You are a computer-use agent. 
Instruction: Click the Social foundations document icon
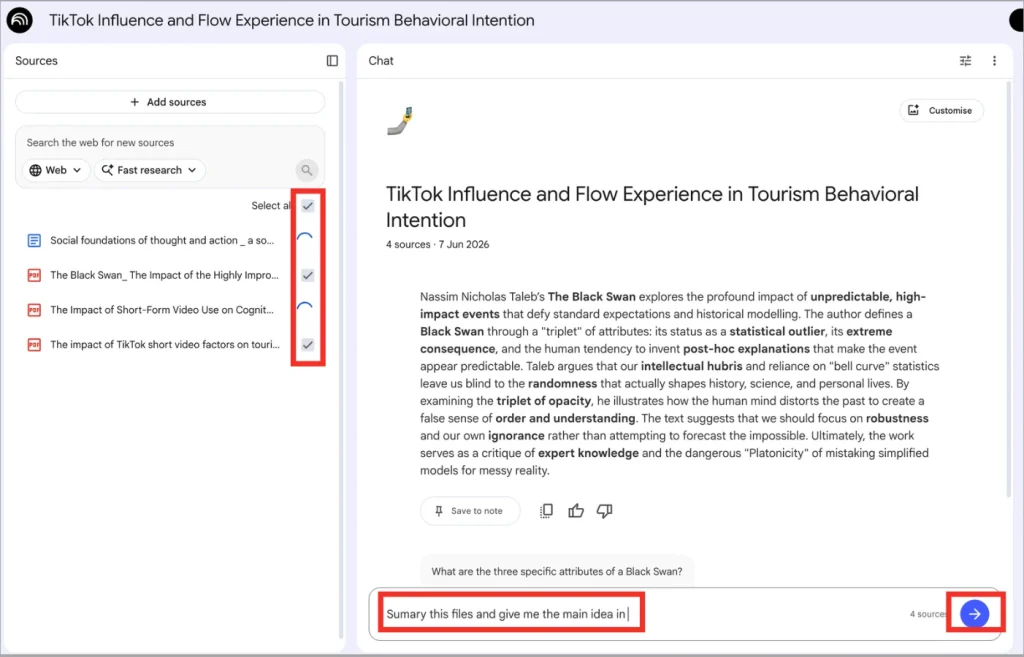(34, 240)
